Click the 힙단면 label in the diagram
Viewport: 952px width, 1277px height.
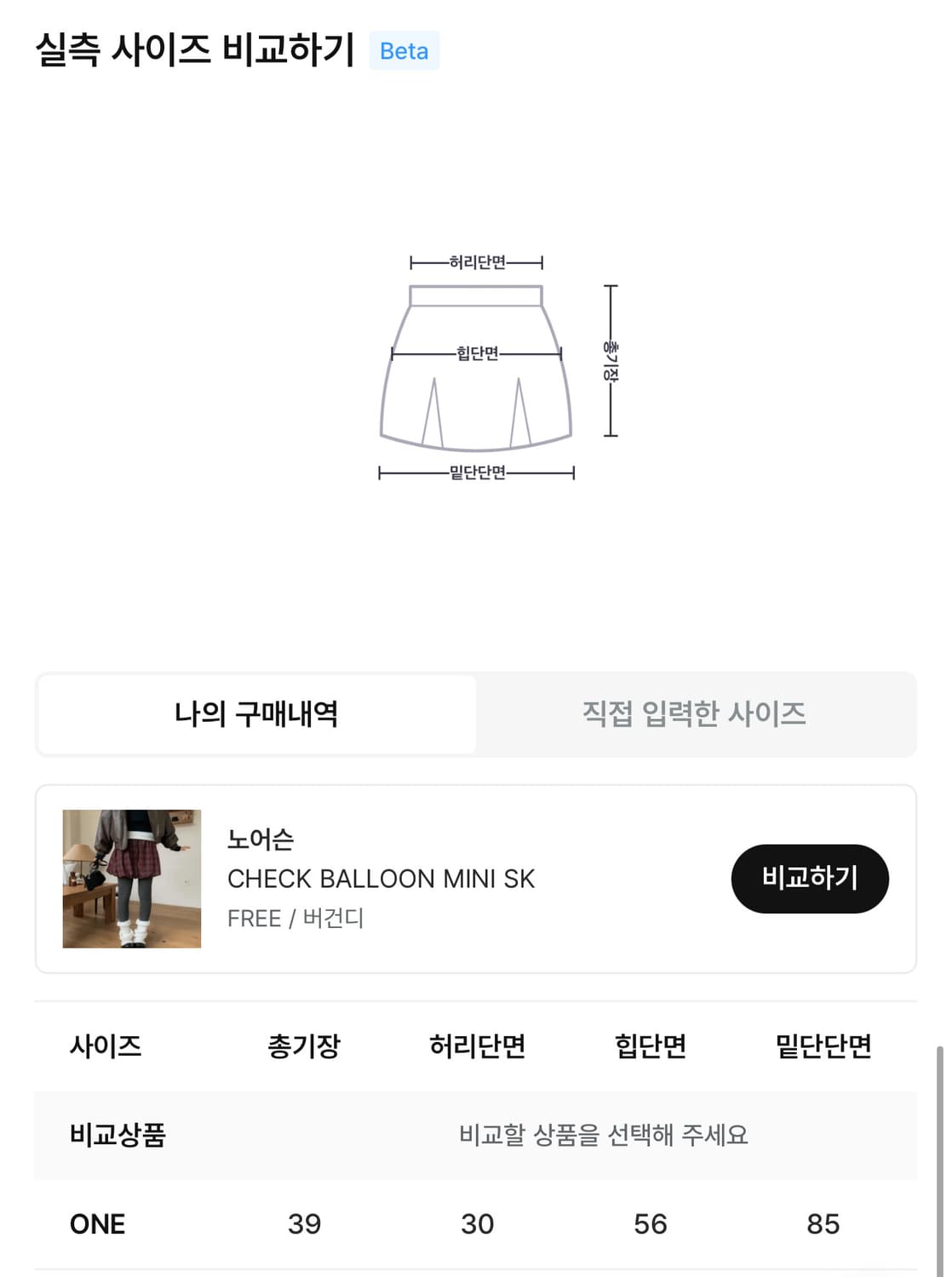(x=477, y=353)
